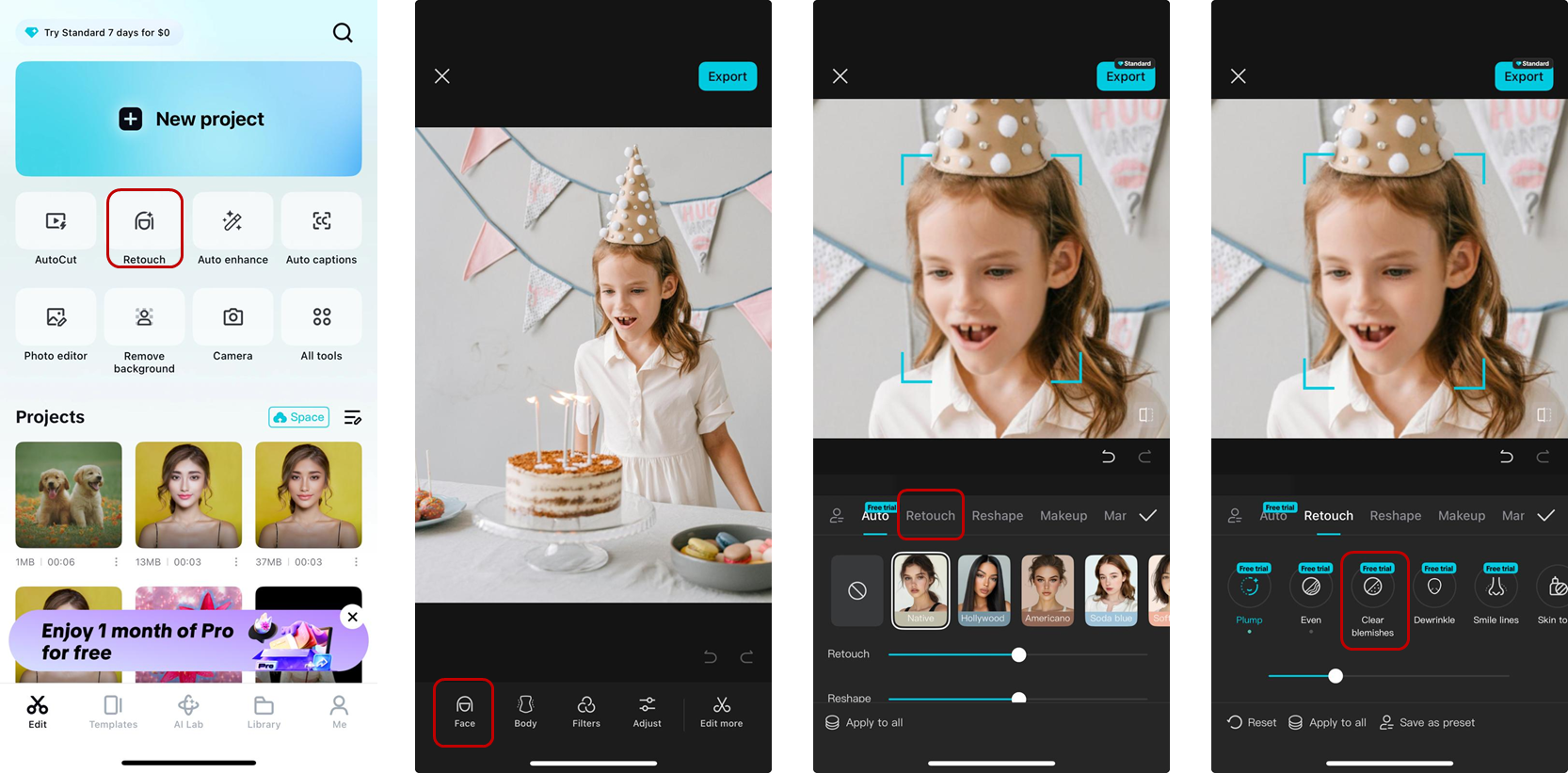Image resolution: width=1568 pixels, height=773 pixels.
Task: Open the Reshape tab above the presets
Action: [998, 515]
